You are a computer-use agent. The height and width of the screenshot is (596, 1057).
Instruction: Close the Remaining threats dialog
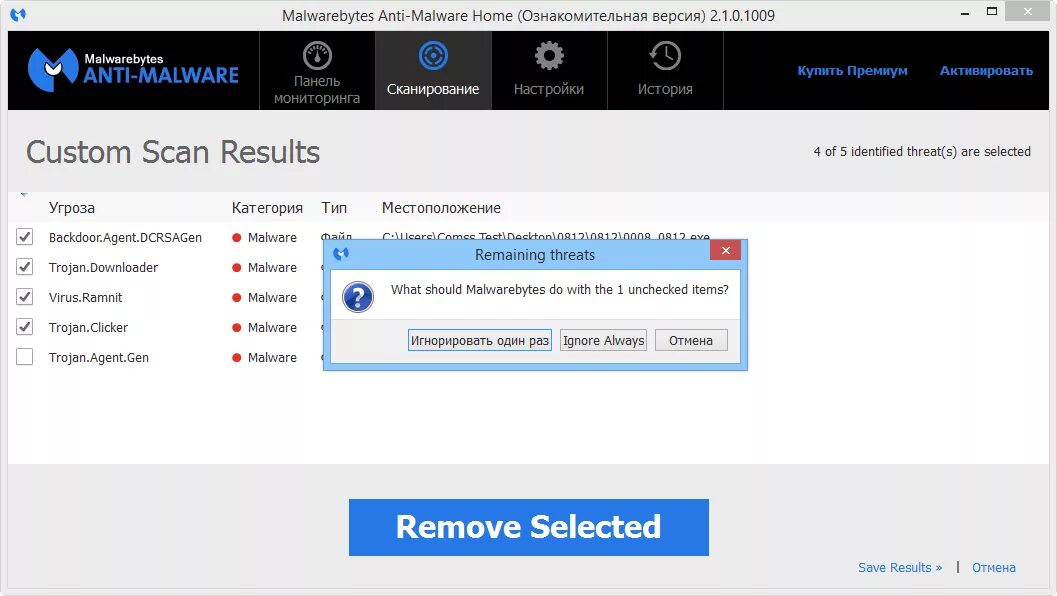coord(725,251)
